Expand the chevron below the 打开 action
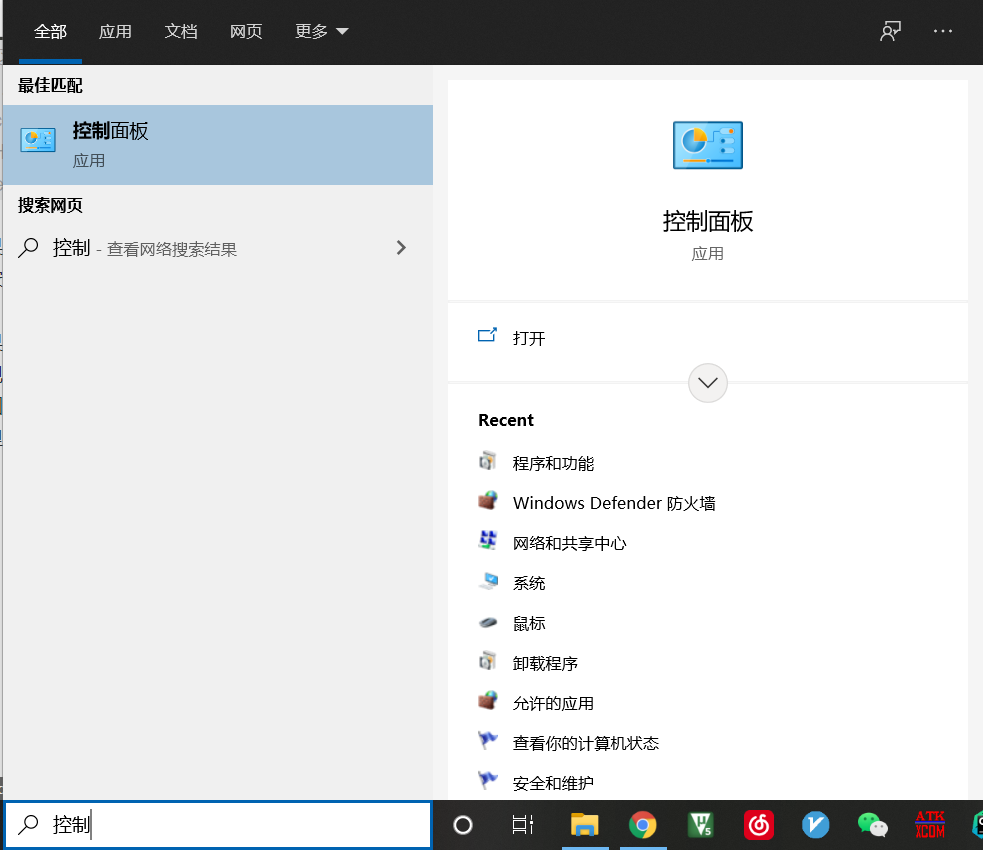The height and width of the screenshot is (850, 983). (x=708, y=383)
